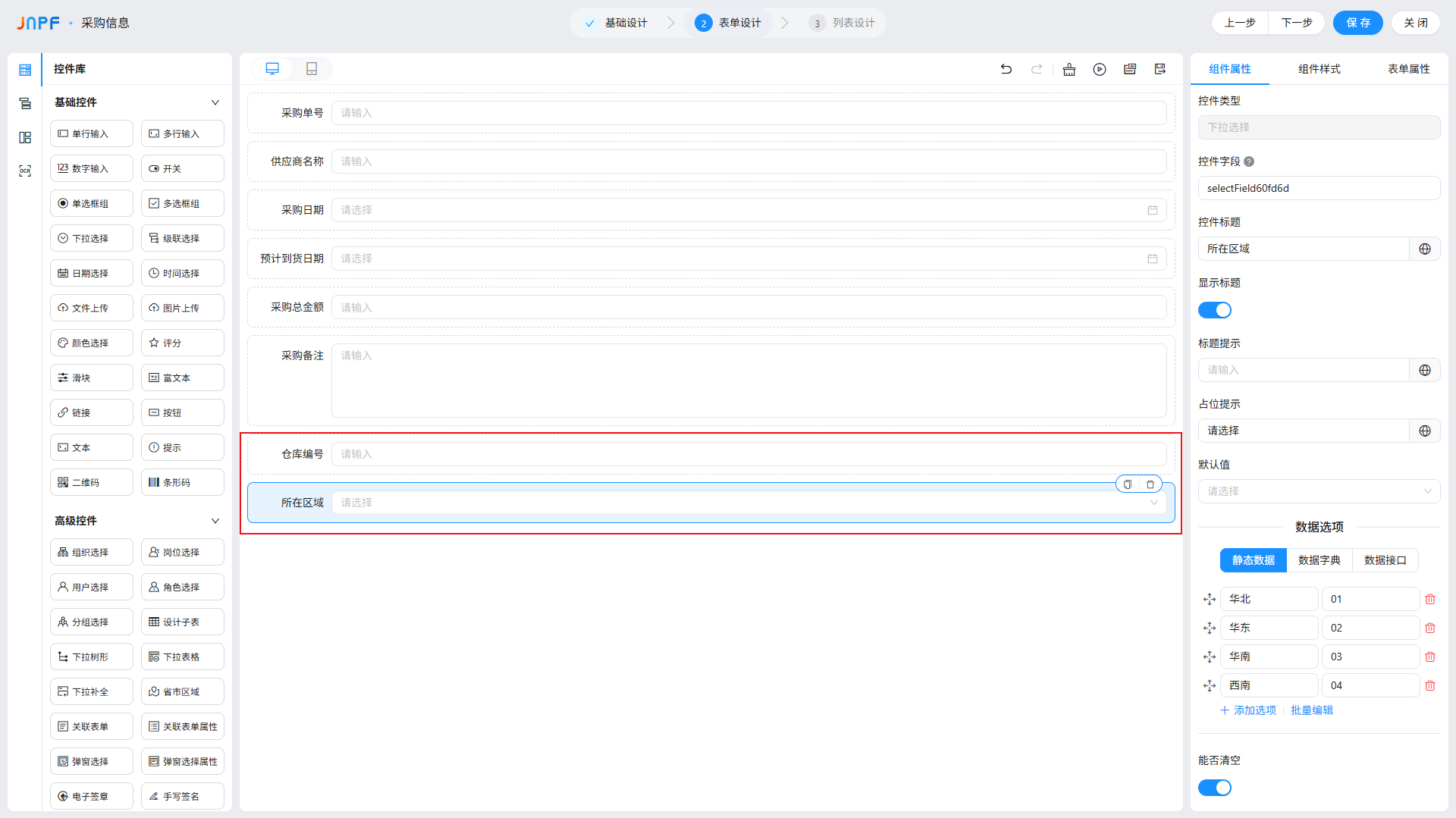Click the undo arrow in form toolbar

click(1006, 69)
